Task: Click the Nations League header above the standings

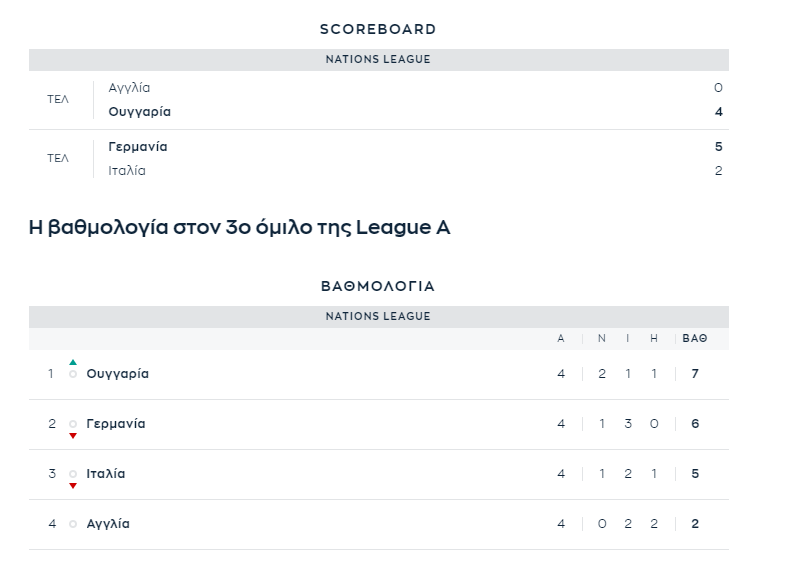Action: coord(378,317)
